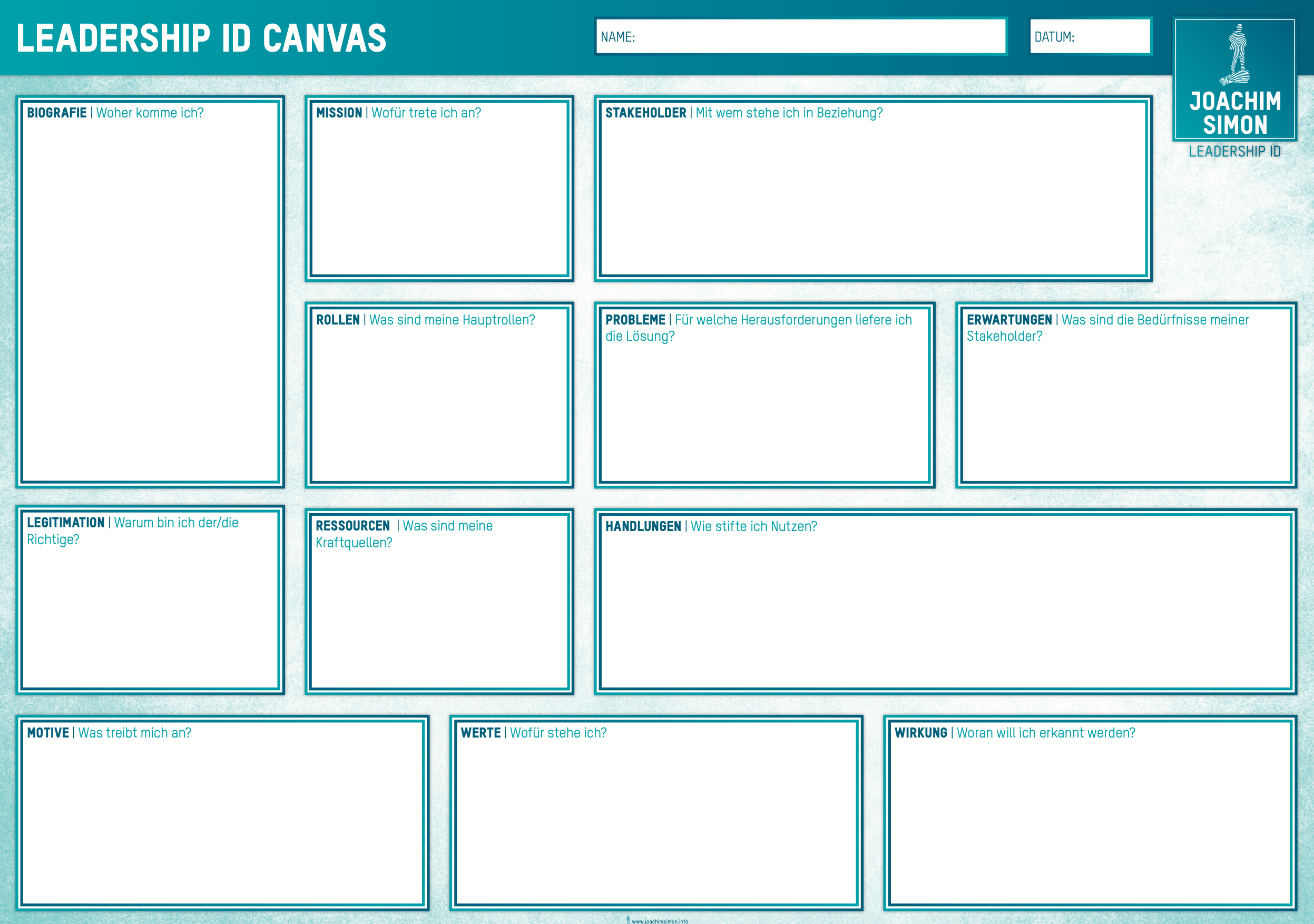Select the BIOGRAFIE text box
This screenshot has height=924, width=1314.
tap(150, 292)
